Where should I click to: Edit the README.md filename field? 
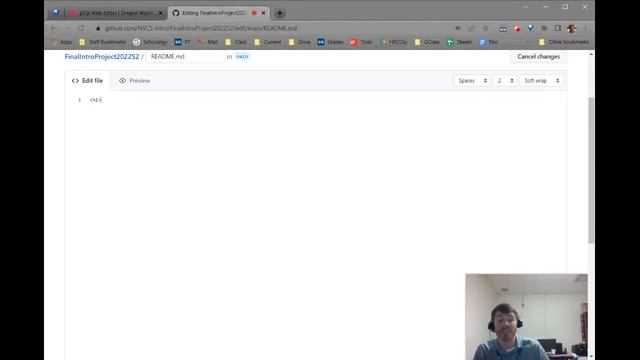185,56
